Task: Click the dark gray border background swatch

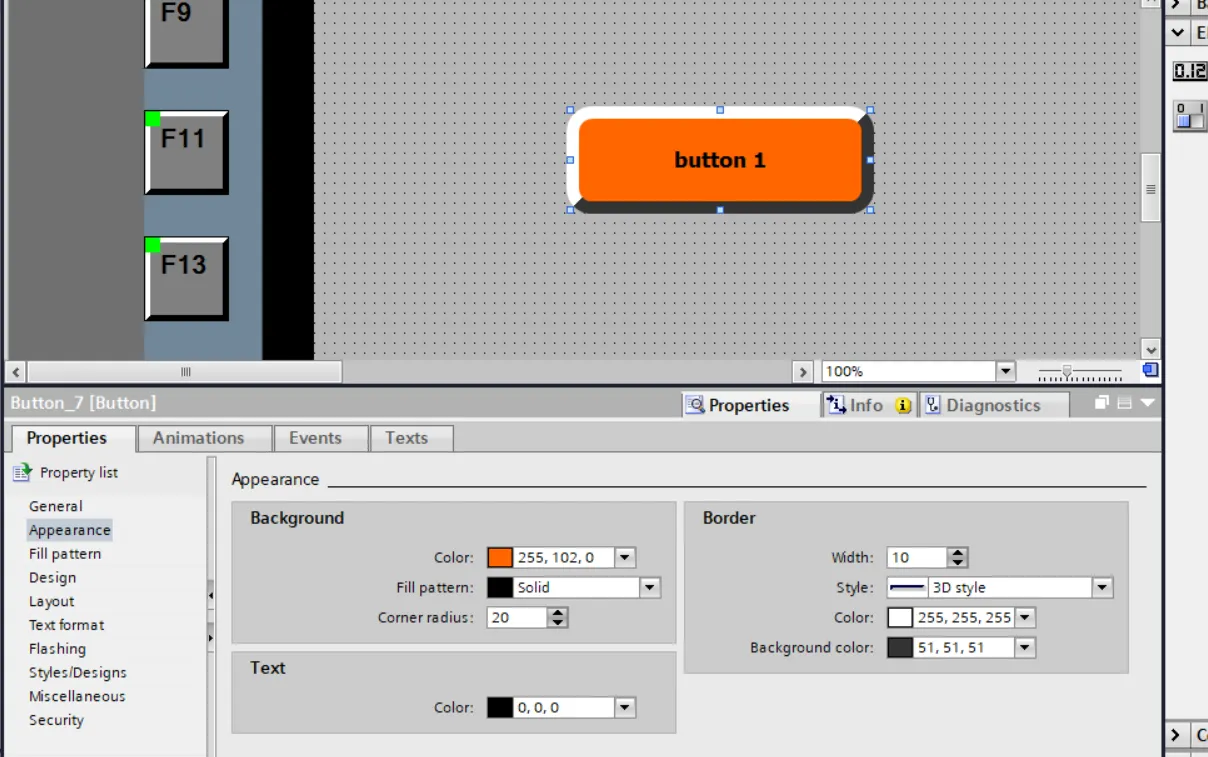Action: pyautogui.click(x=900, y=648)
